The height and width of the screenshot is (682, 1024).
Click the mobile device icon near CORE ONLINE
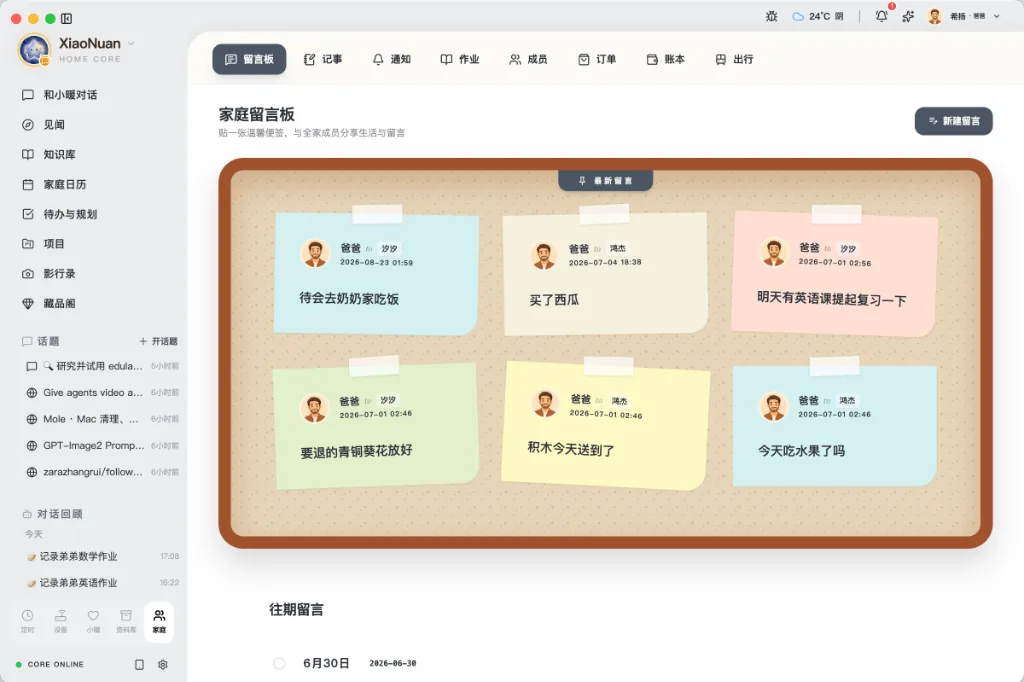click(x=139, y=664)
